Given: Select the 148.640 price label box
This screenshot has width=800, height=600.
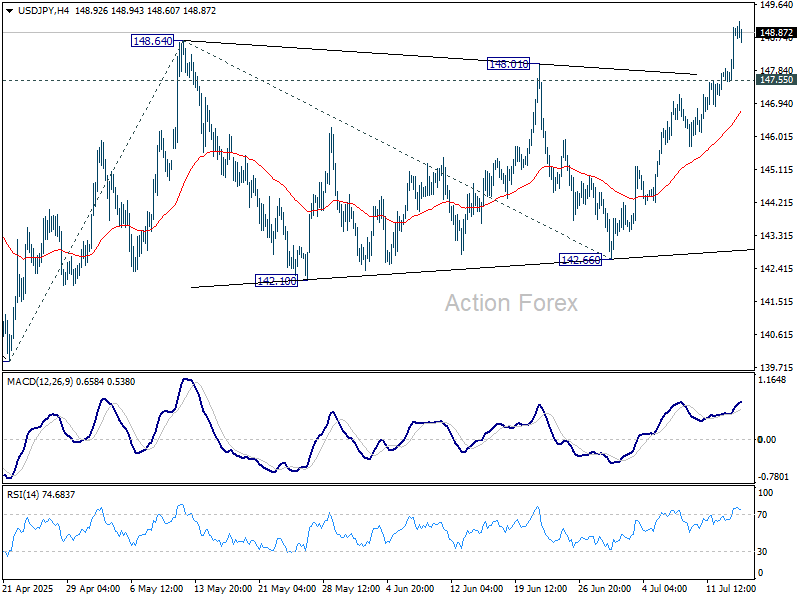Looking at the screenshot, I should (153, 41).
